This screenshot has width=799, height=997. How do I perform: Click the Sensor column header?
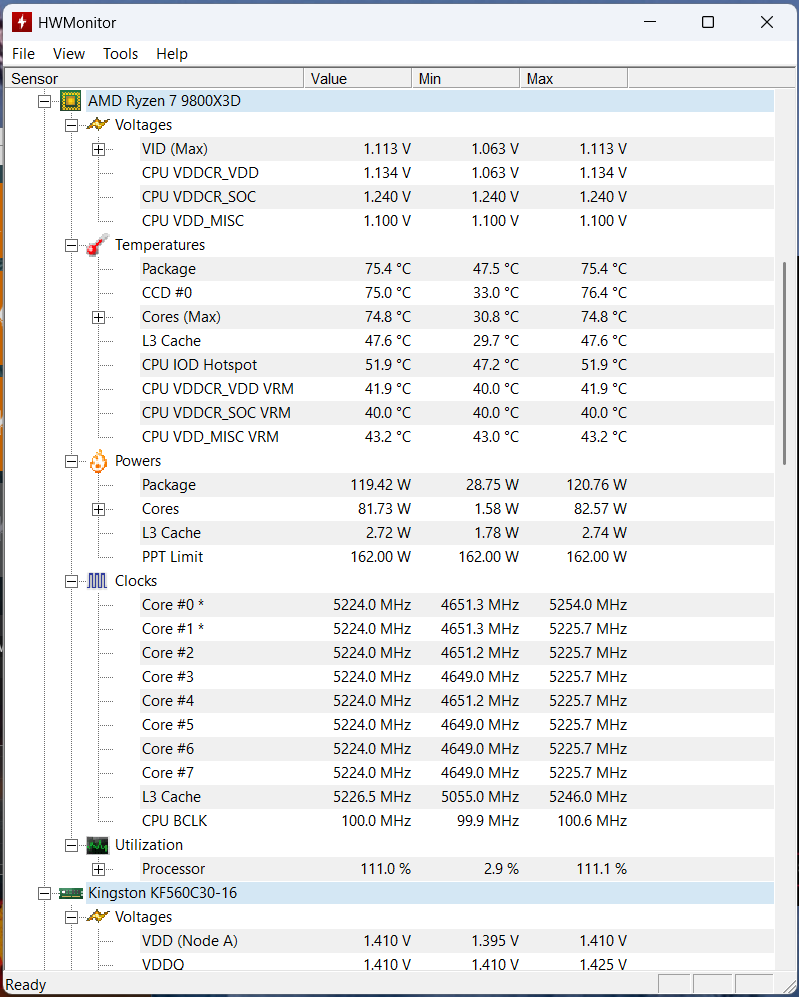coord(154,79)
